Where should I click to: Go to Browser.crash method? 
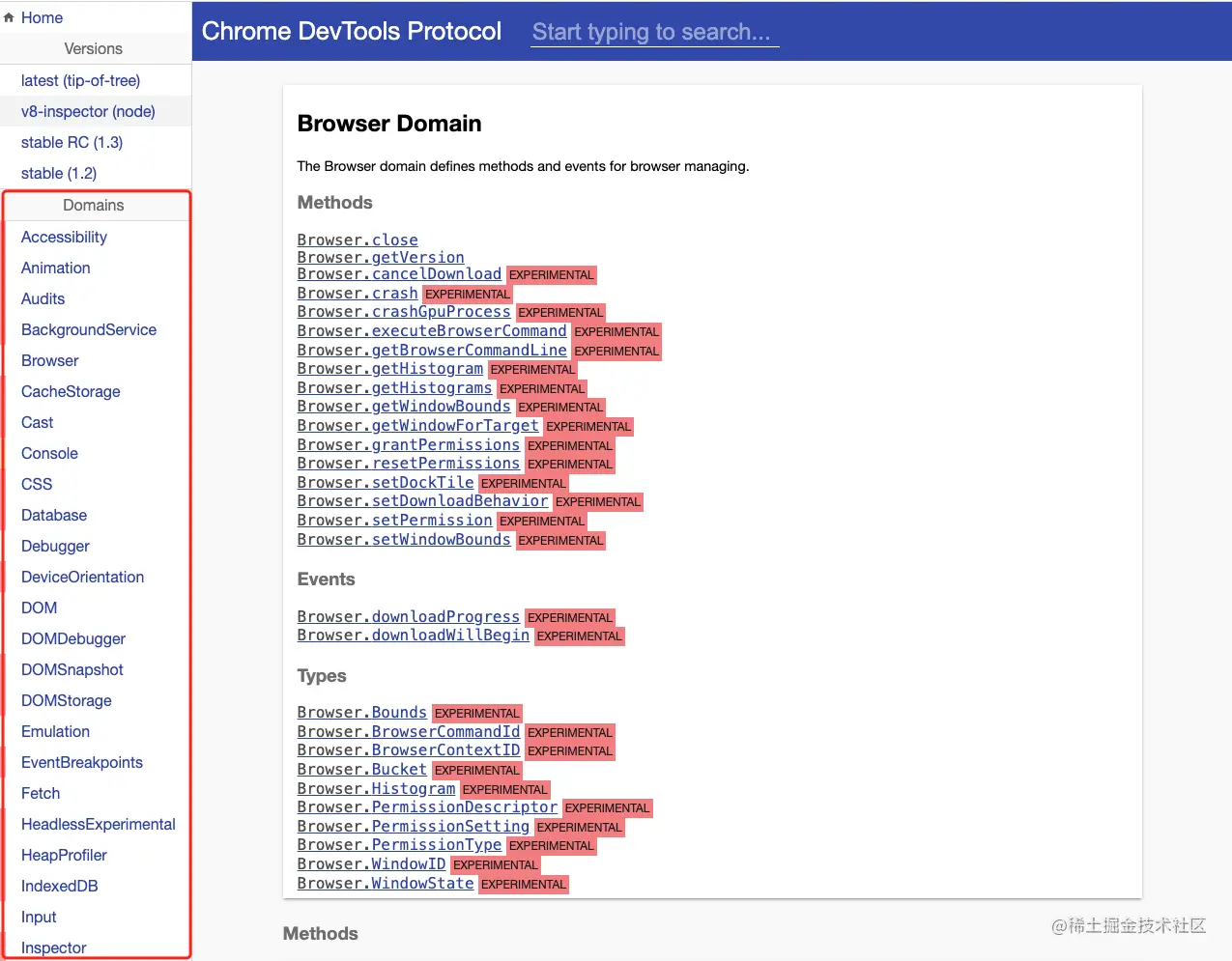click(x=358, y=293)
